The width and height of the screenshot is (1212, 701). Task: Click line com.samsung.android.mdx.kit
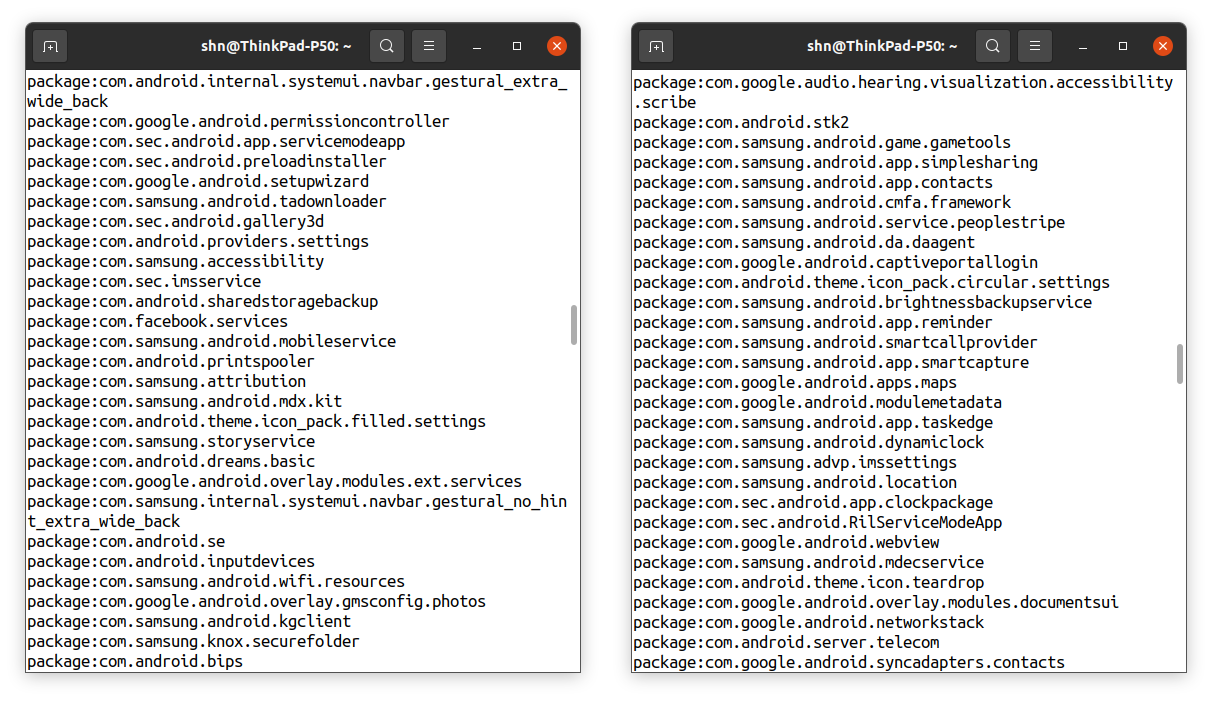(x=185, y=402)
